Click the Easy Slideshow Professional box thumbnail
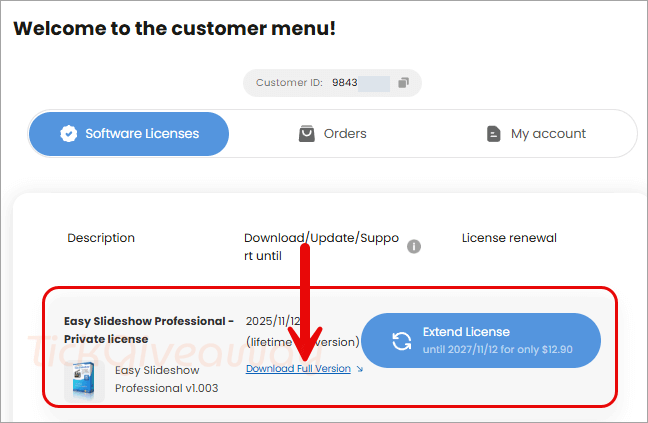 (84, 381)
